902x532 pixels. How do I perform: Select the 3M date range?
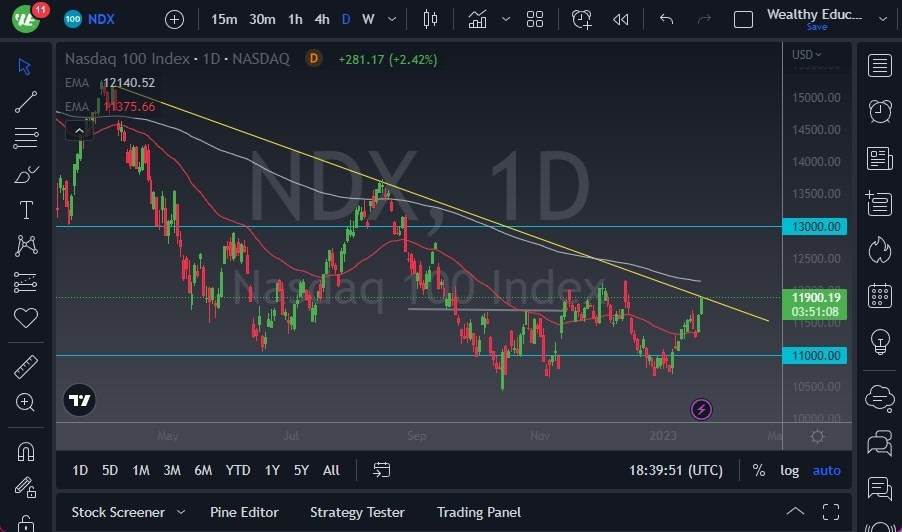pyautogui.click(x=172, y=470)
